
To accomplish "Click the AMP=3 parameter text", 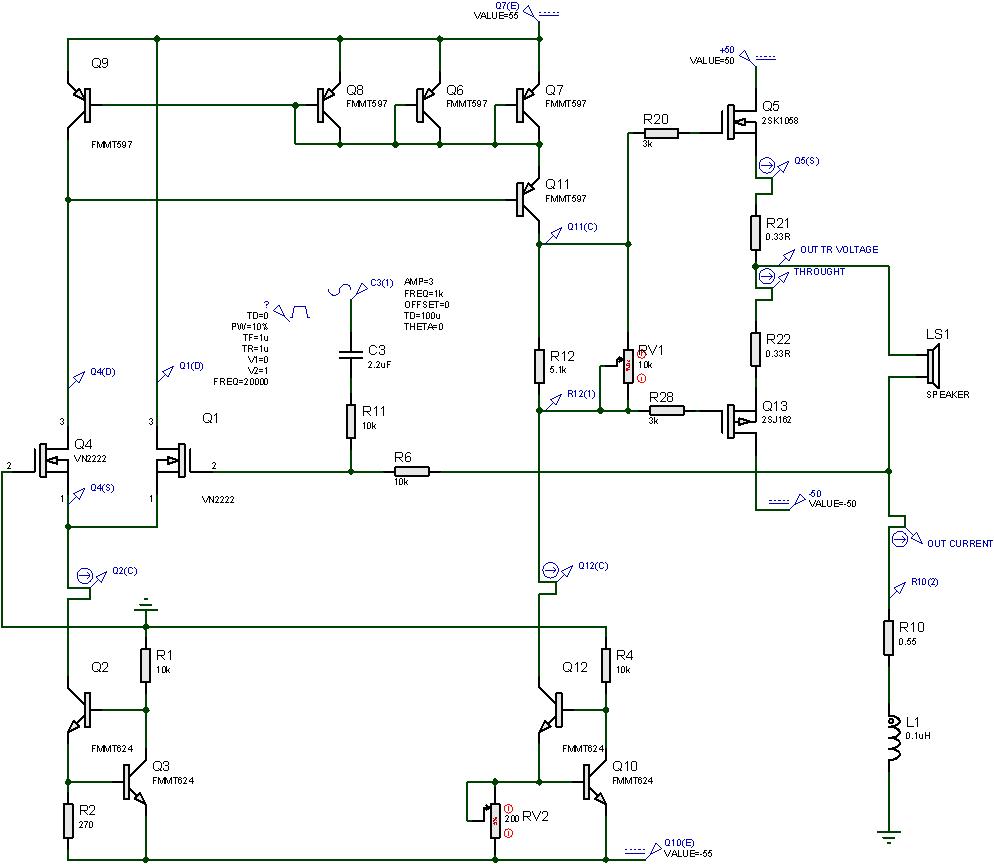I will [418, 281].
